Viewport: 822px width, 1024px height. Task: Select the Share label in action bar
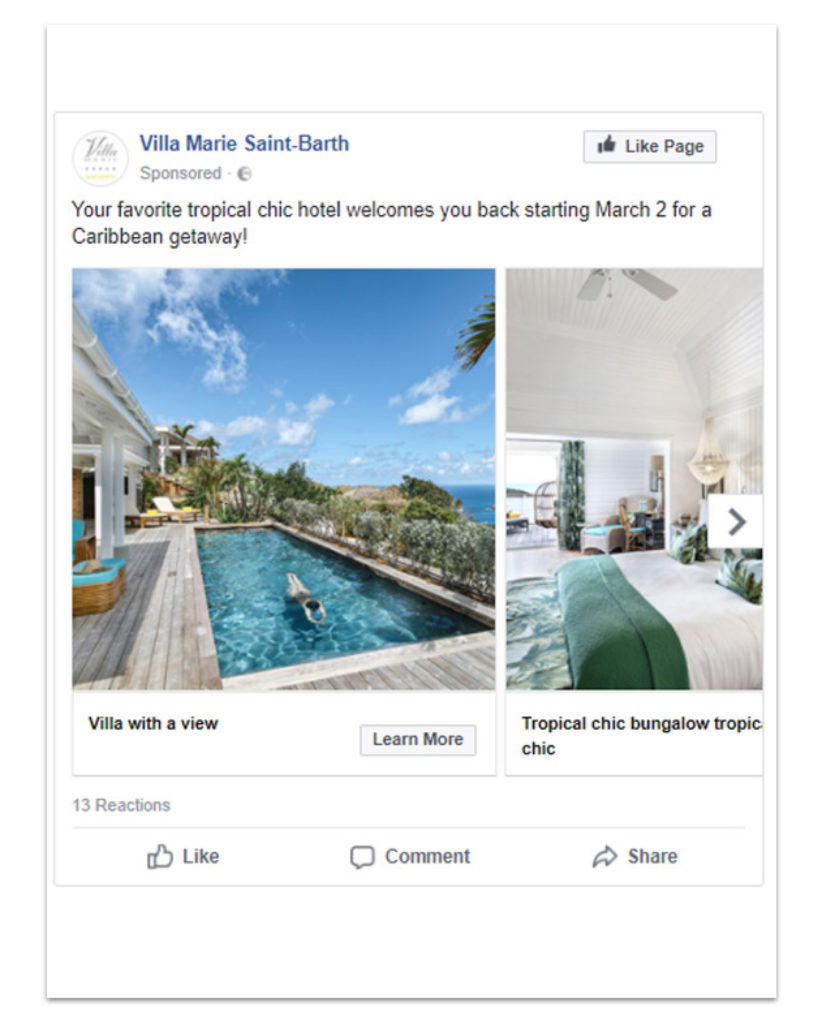[x=652, y=856]
